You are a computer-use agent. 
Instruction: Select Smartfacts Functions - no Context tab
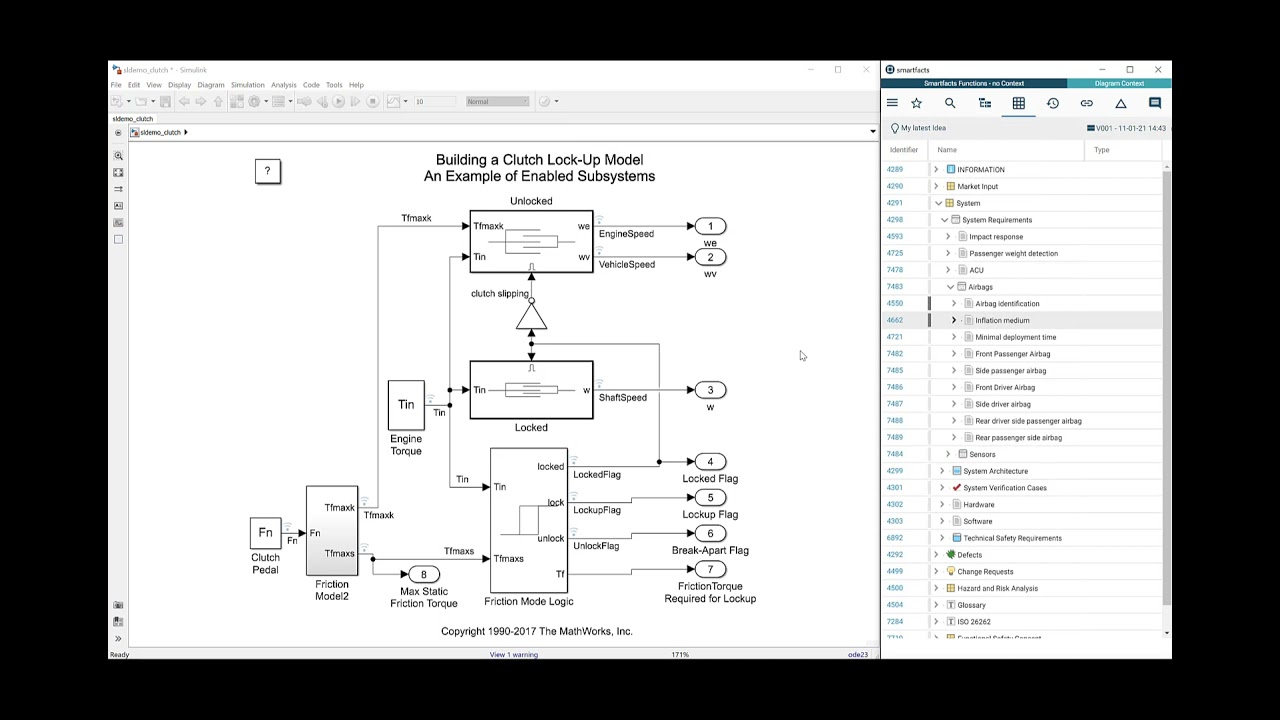974,84
